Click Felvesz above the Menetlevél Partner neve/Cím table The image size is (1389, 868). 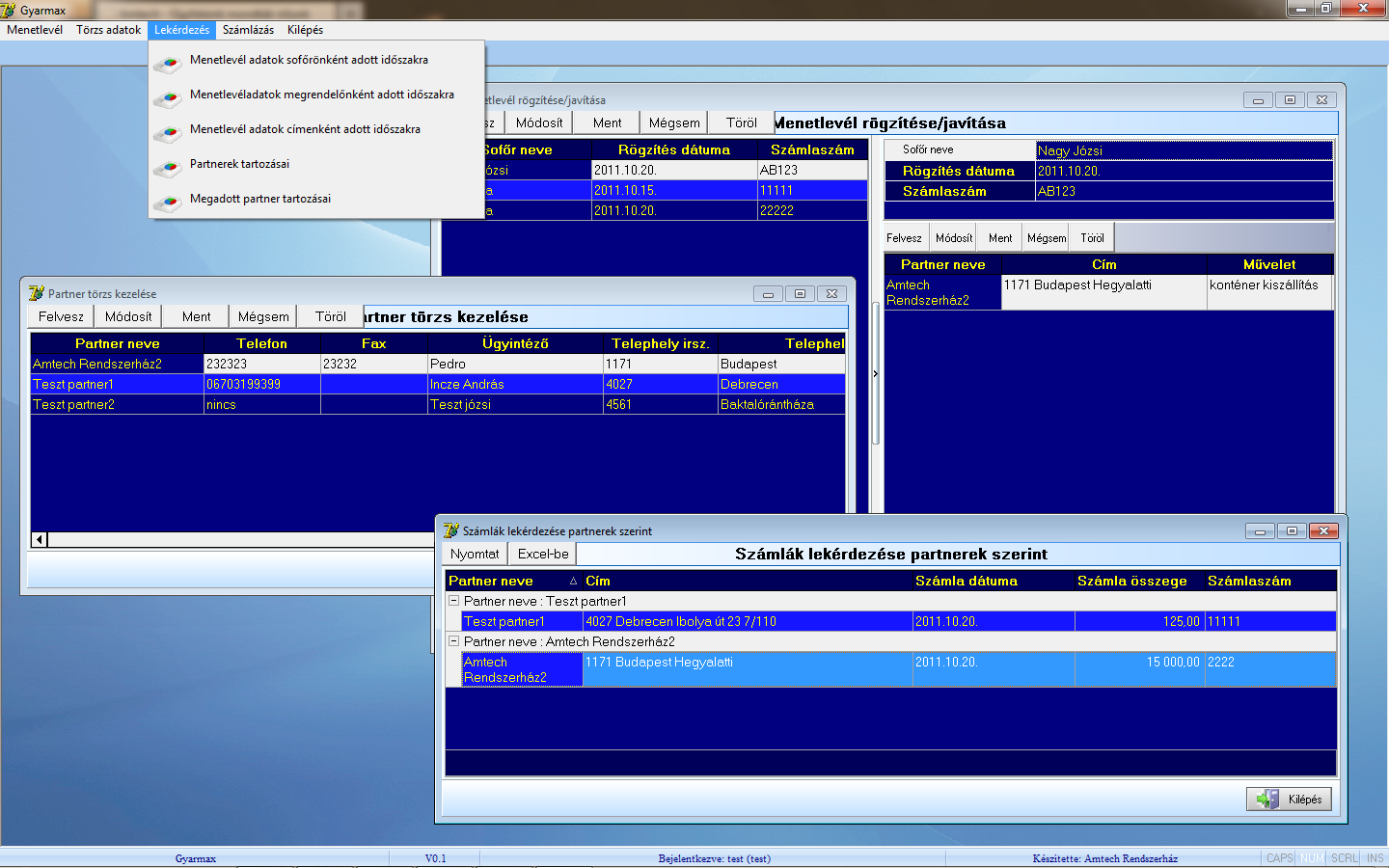pos(904,238)
